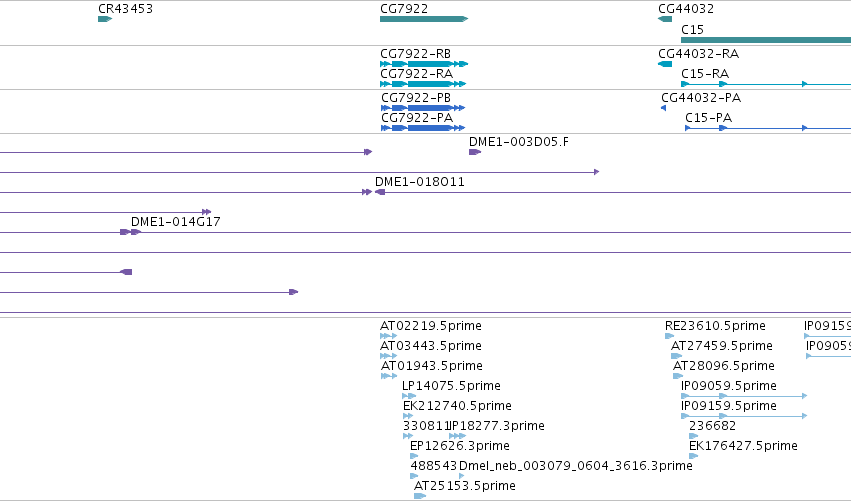Open the EK176427.5prime EST label

pos(743,446)
